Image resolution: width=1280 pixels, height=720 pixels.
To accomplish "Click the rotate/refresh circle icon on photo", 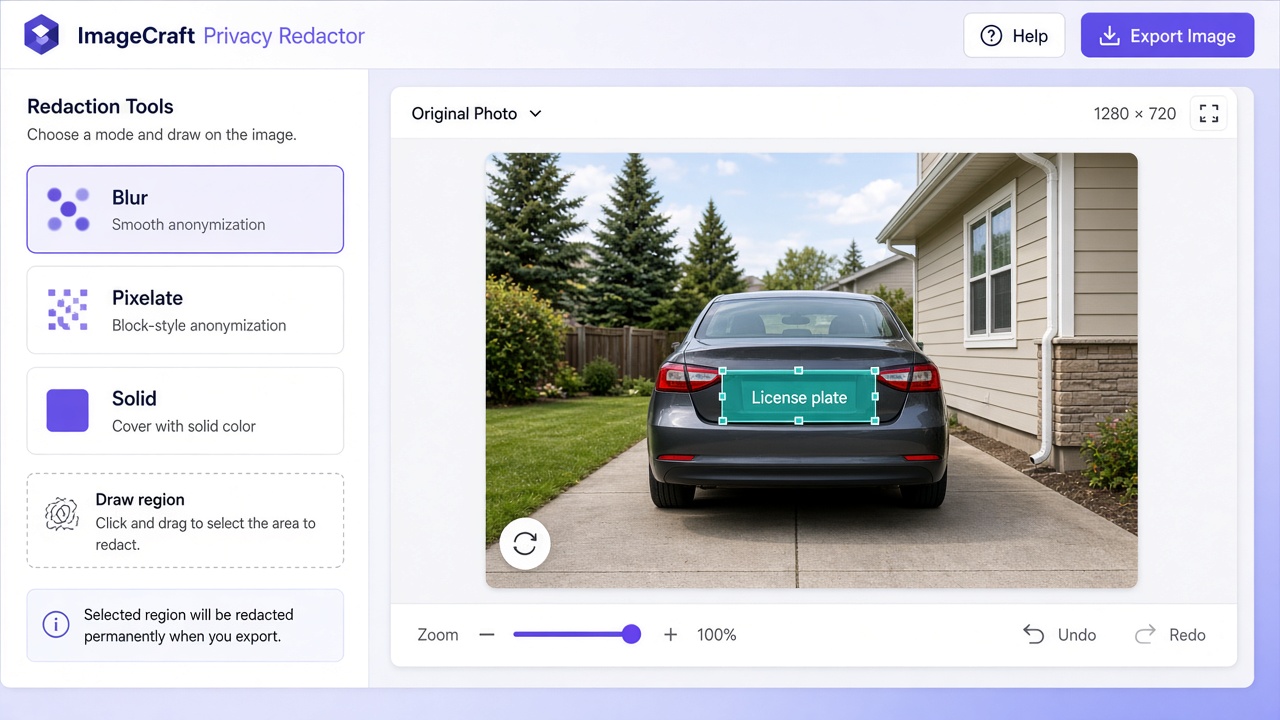I will point(525,544).
